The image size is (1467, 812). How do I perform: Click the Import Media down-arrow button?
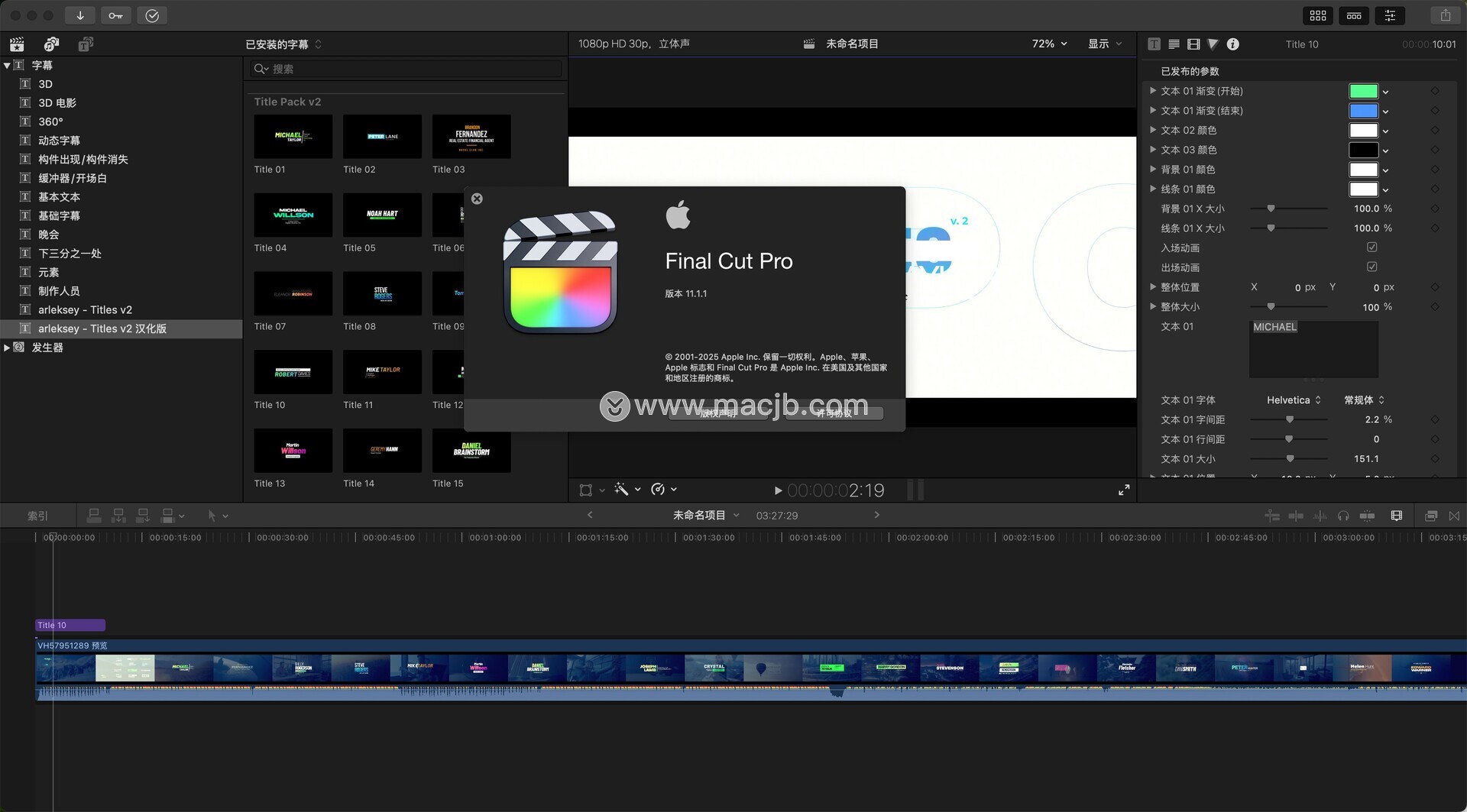tap(80, 15)
